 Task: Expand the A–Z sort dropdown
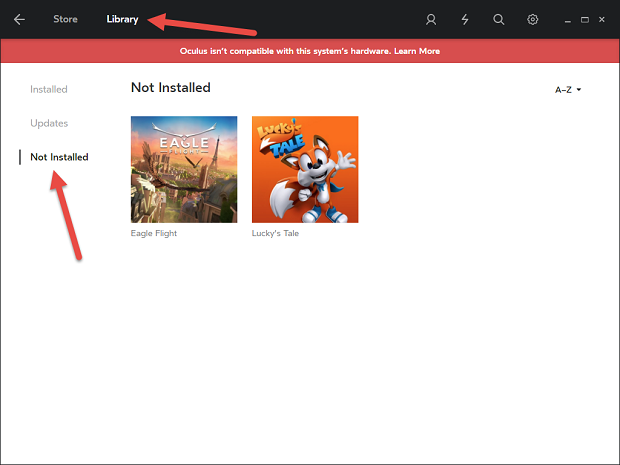click(568, 90)
